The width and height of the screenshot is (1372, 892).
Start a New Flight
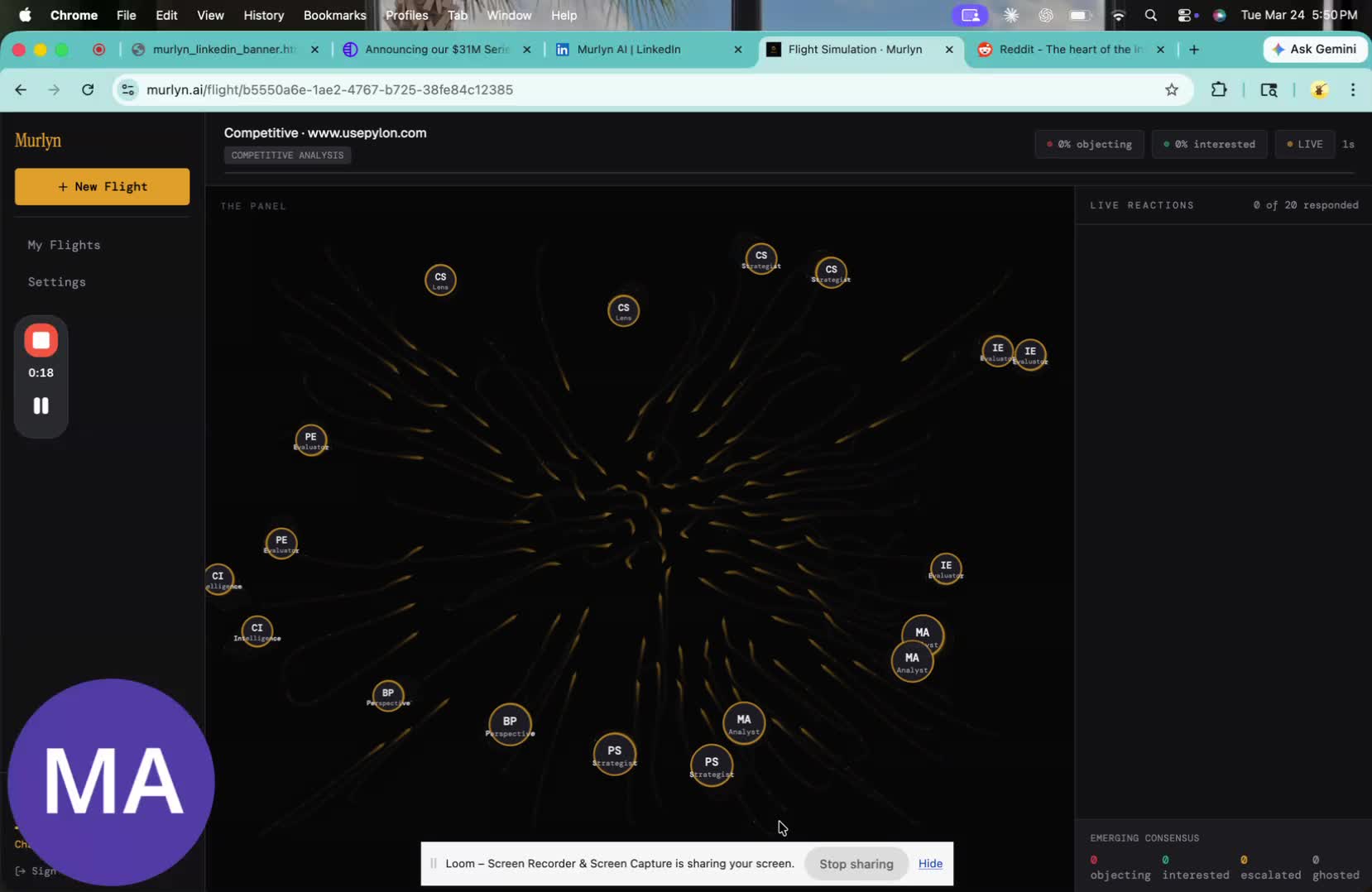[102, 187]
